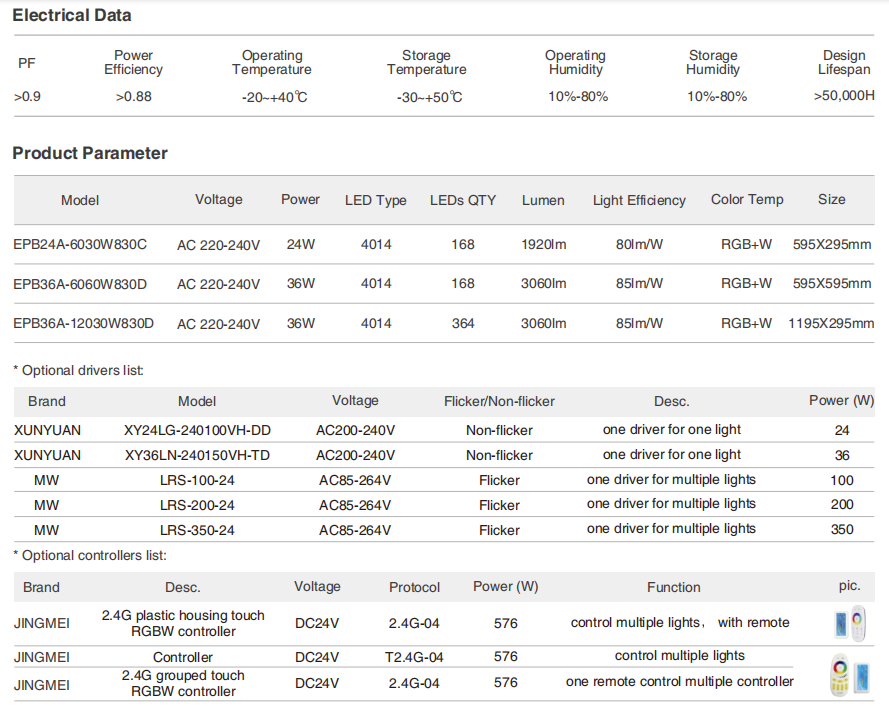Select model EPB24A-6030W830C
The image size is (889, 706).
80,244
